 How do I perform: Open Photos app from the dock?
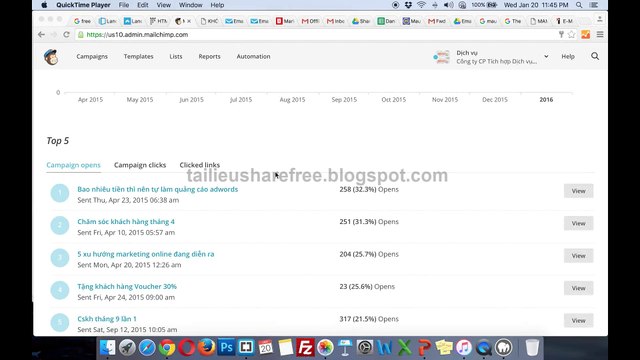(x=325, y=347)
